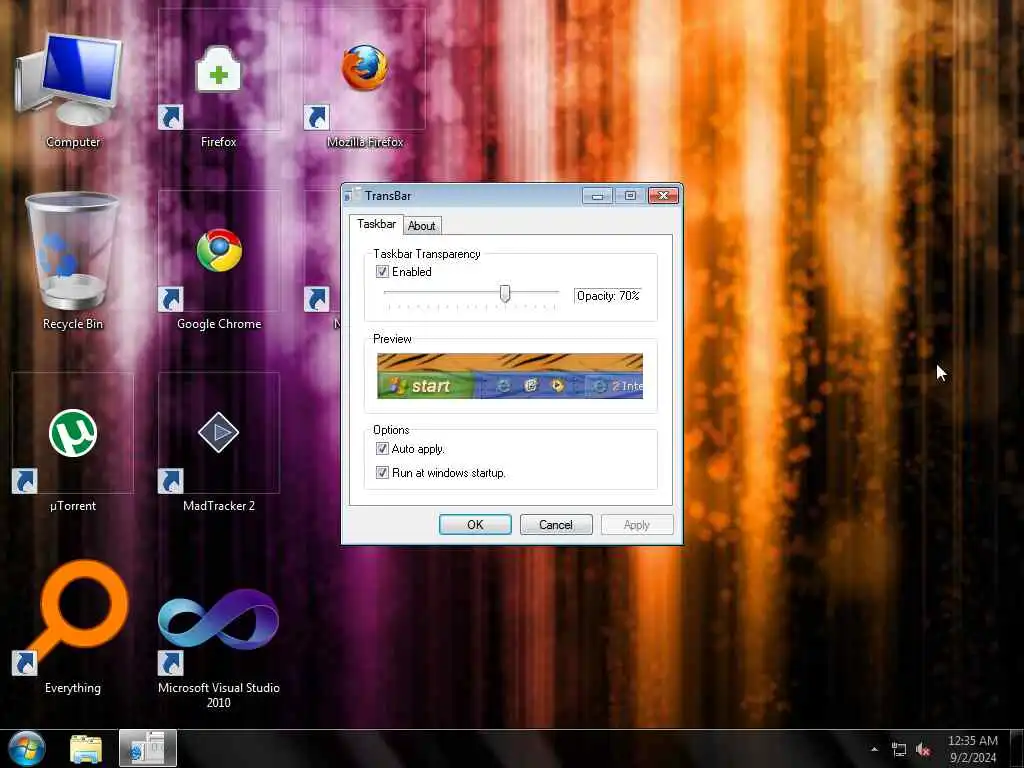The width and height of the screenshot is (1024, 768).
Task: Show hidden system tray icons
Action: click(x=874, y=750)
